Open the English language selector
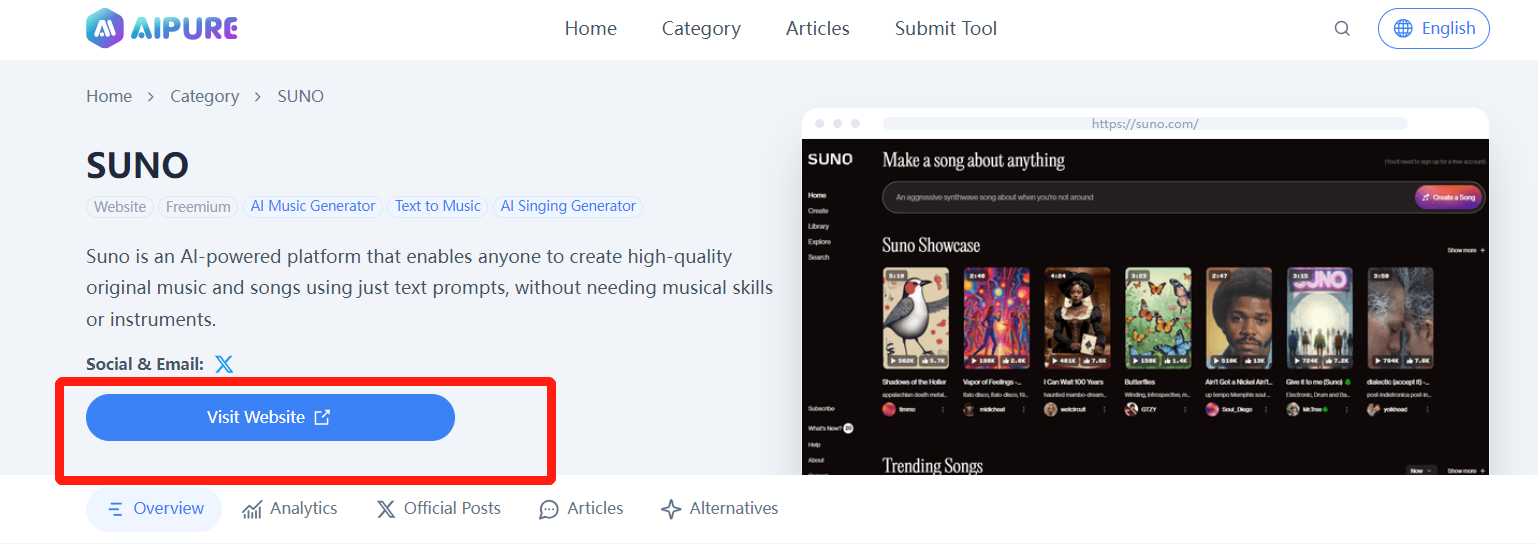1538x549 pixels. (1433, 28)
